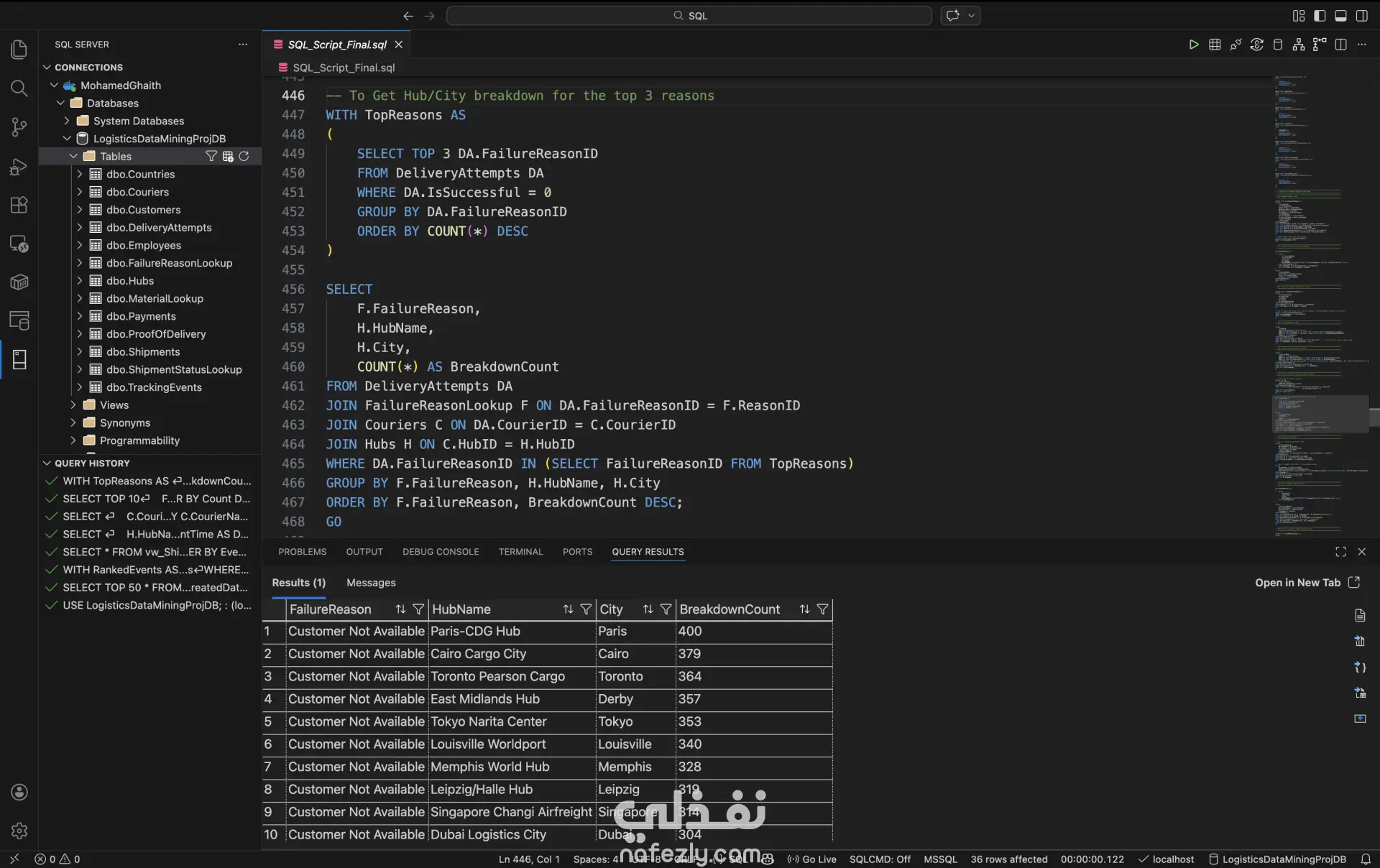Open editor More Actions ellipsis
This screenshot has width=1380, height=868.
[x=1361, y=45]
